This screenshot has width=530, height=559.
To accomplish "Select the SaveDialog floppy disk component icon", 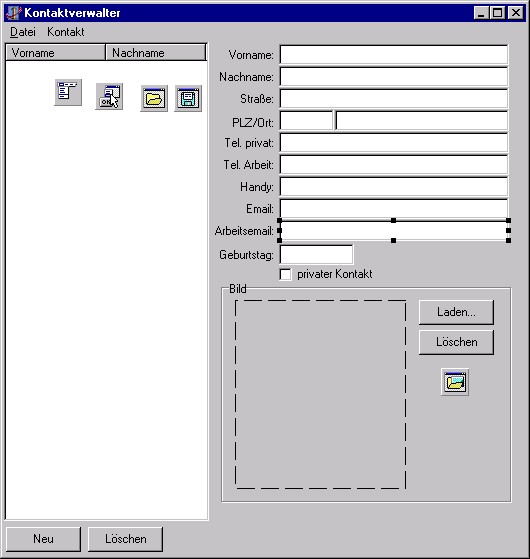I will click(x=188, y=98).
